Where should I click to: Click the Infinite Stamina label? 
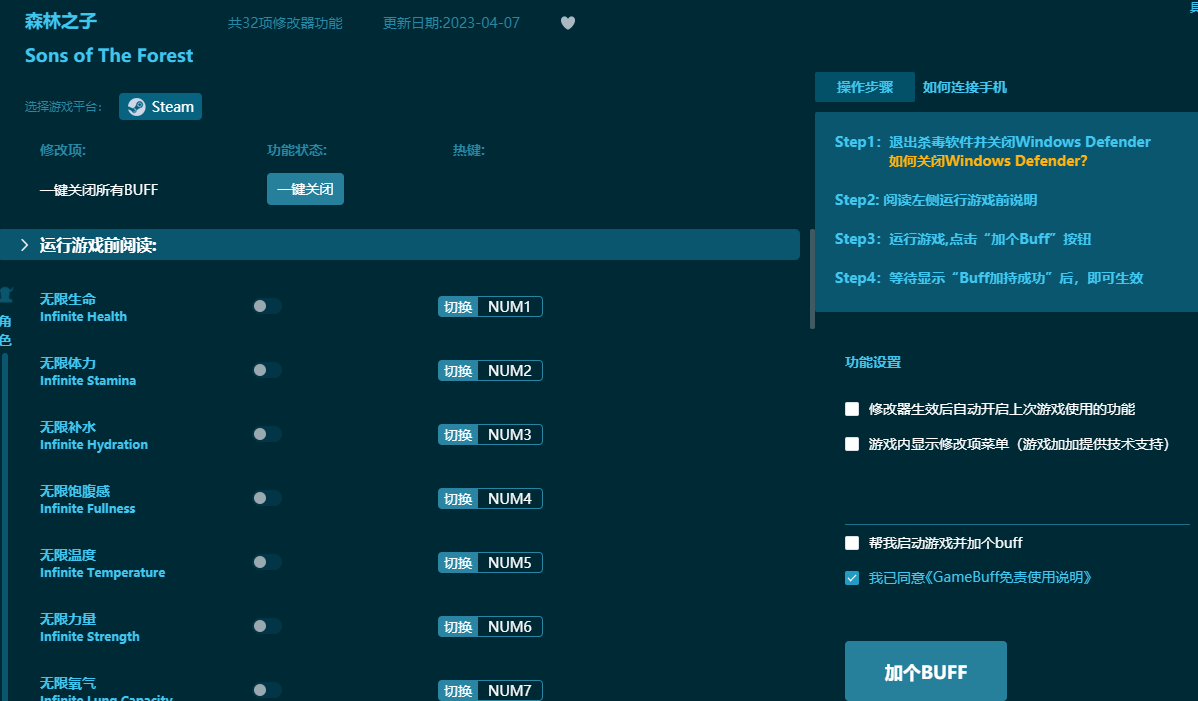[88, 381]
